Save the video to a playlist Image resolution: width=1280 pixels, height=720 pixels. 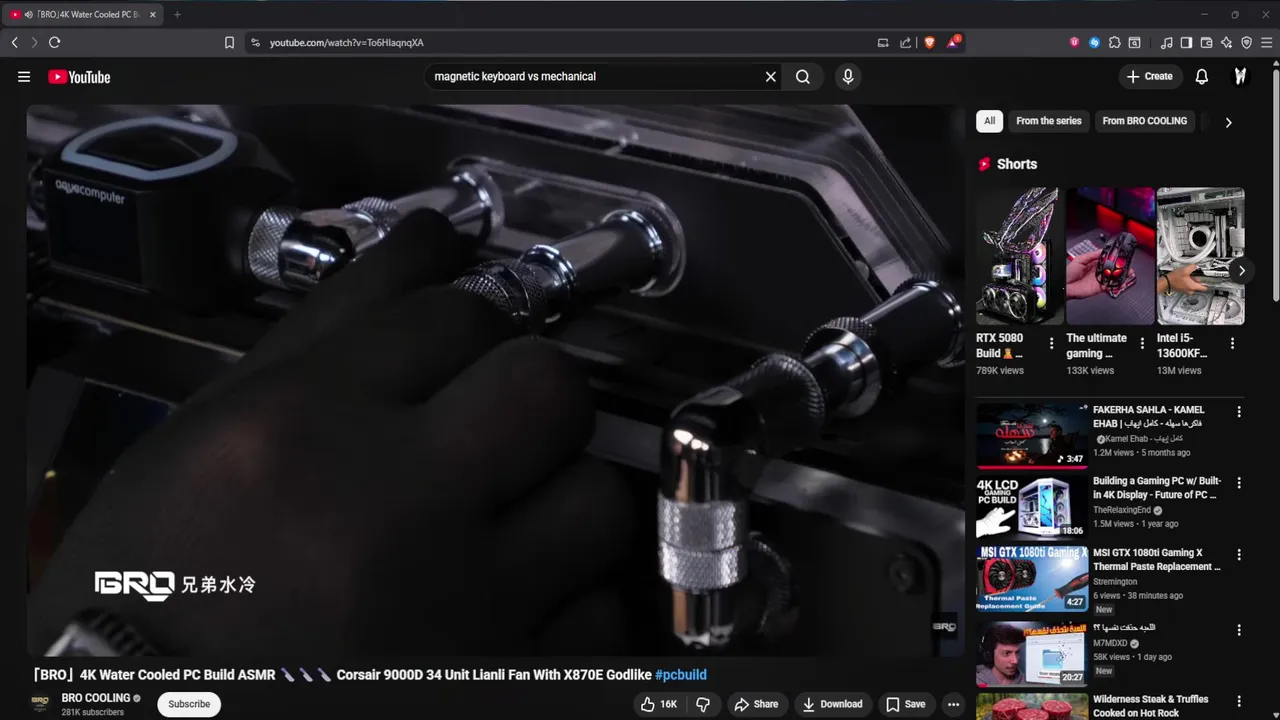pyautogui.click(x=906, y=704)
